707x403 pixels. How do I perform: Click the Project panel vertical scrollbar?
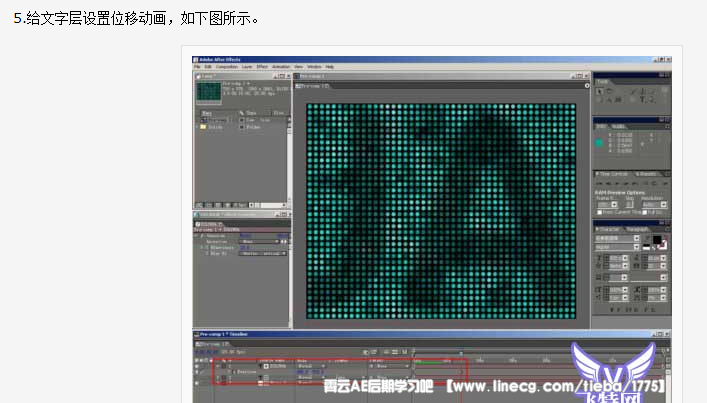[289, 158]
